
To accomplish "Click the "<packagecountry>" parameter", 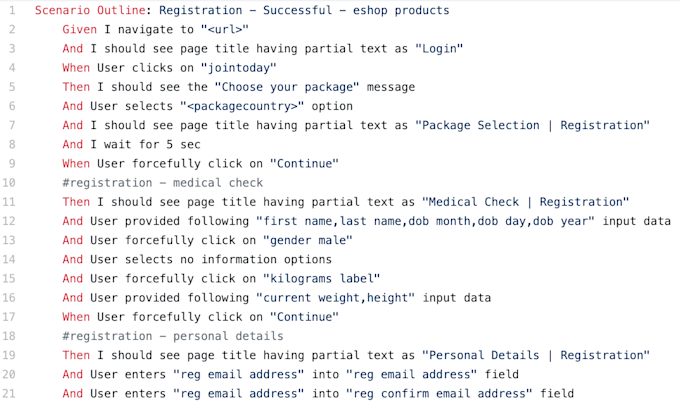I will pos(242,106).
